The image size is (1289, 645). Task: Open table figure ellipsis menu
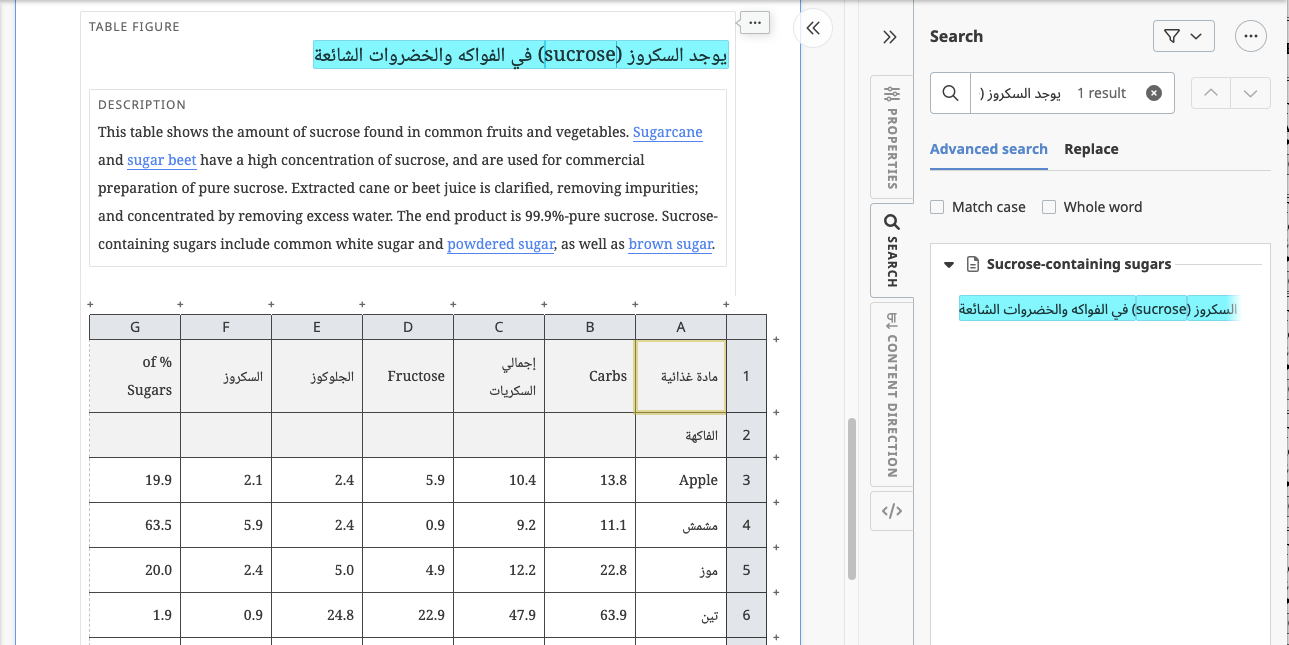click(x=755, y=22)
